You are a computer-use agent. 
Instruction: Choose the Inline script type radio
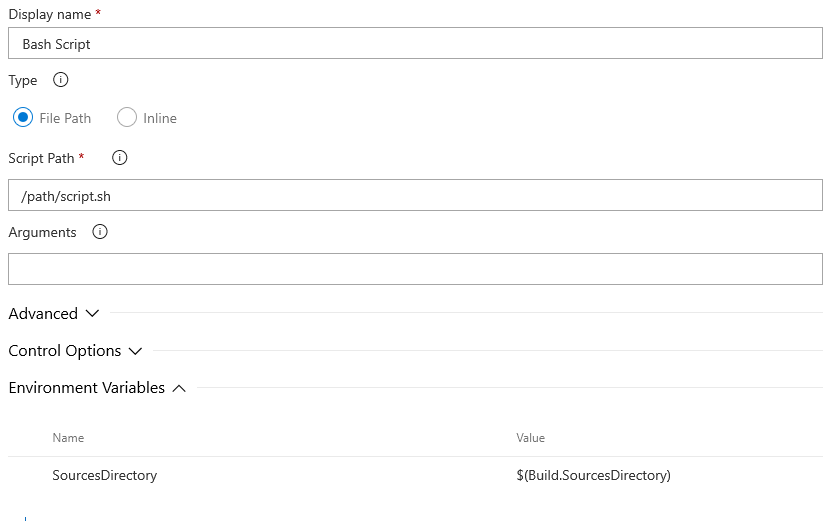(127, 117)
